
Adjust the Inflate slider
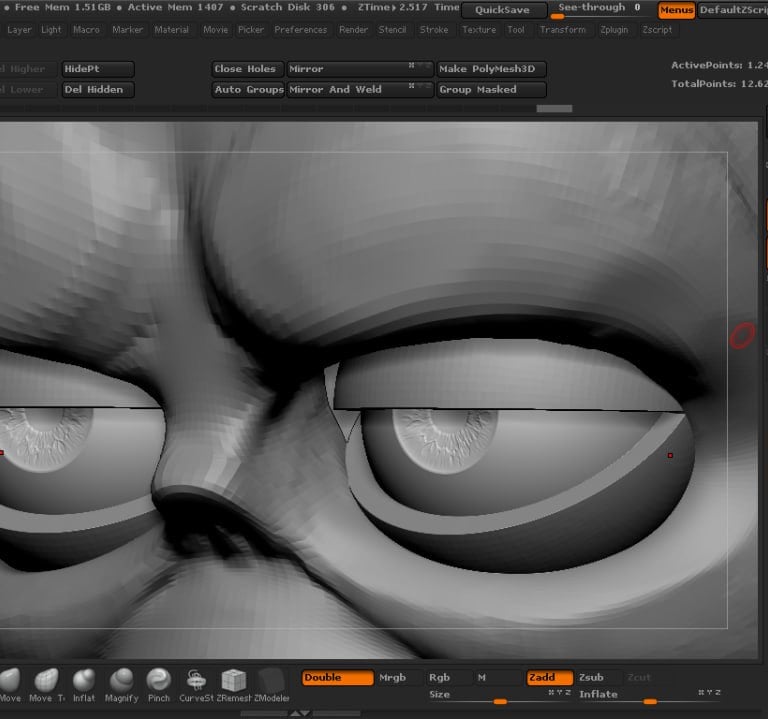pyautogui.click(x=650, y=697)
